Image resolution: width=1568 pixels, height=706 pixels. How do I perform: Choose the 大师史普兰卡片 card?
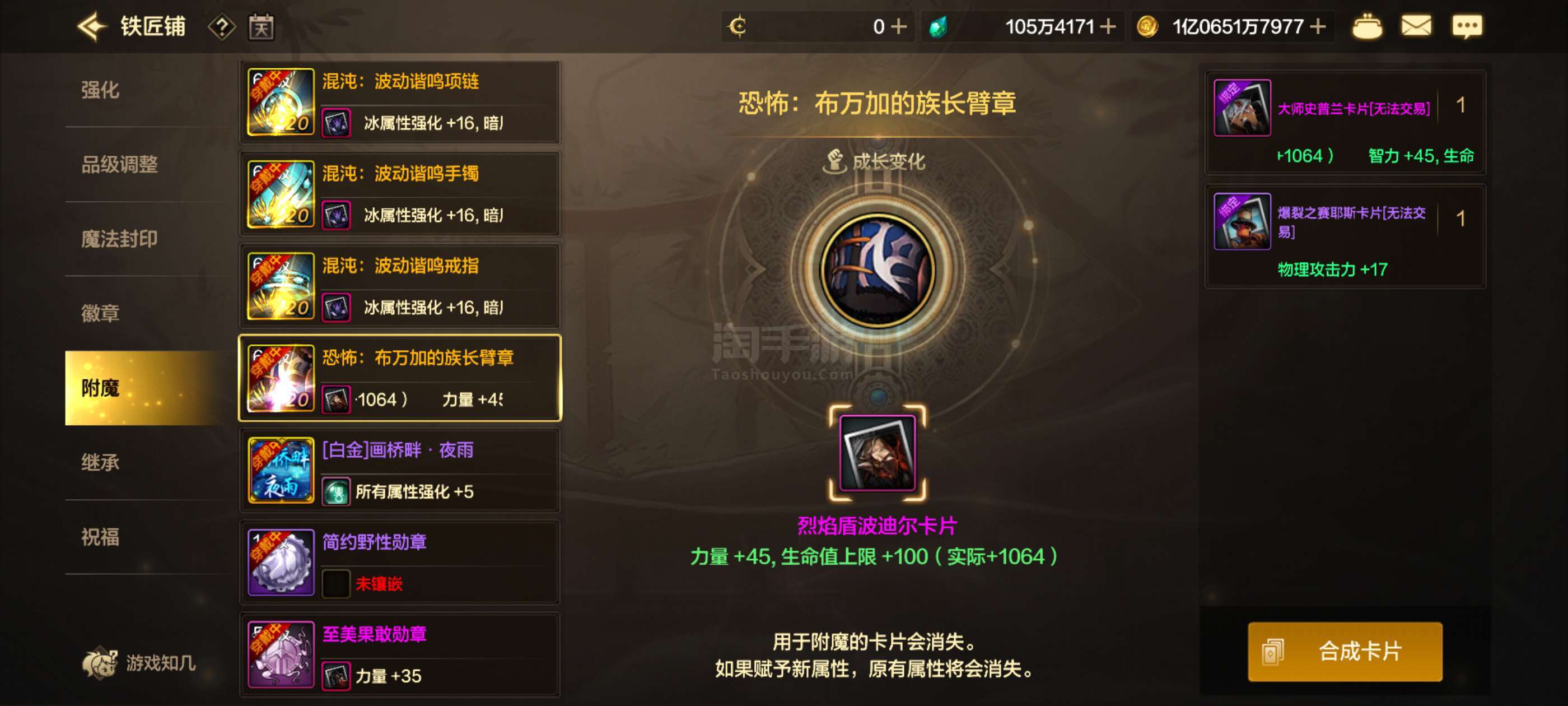[1345, 123]
